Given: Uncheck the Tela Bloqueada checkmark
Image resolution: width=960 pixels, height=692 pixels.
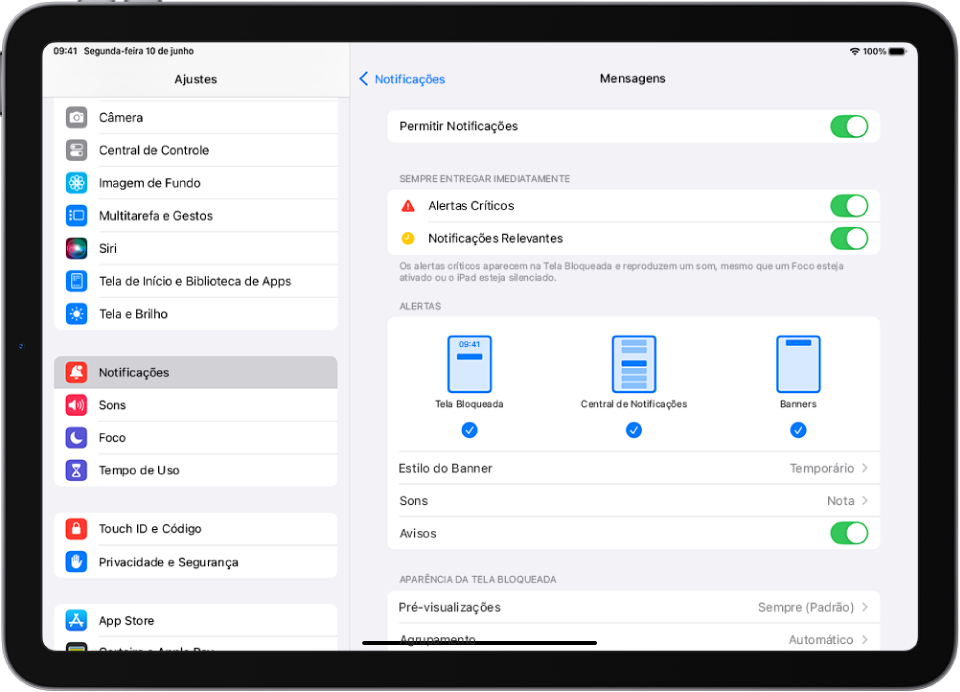Looking at the screenshot, I should pos(470,431).
